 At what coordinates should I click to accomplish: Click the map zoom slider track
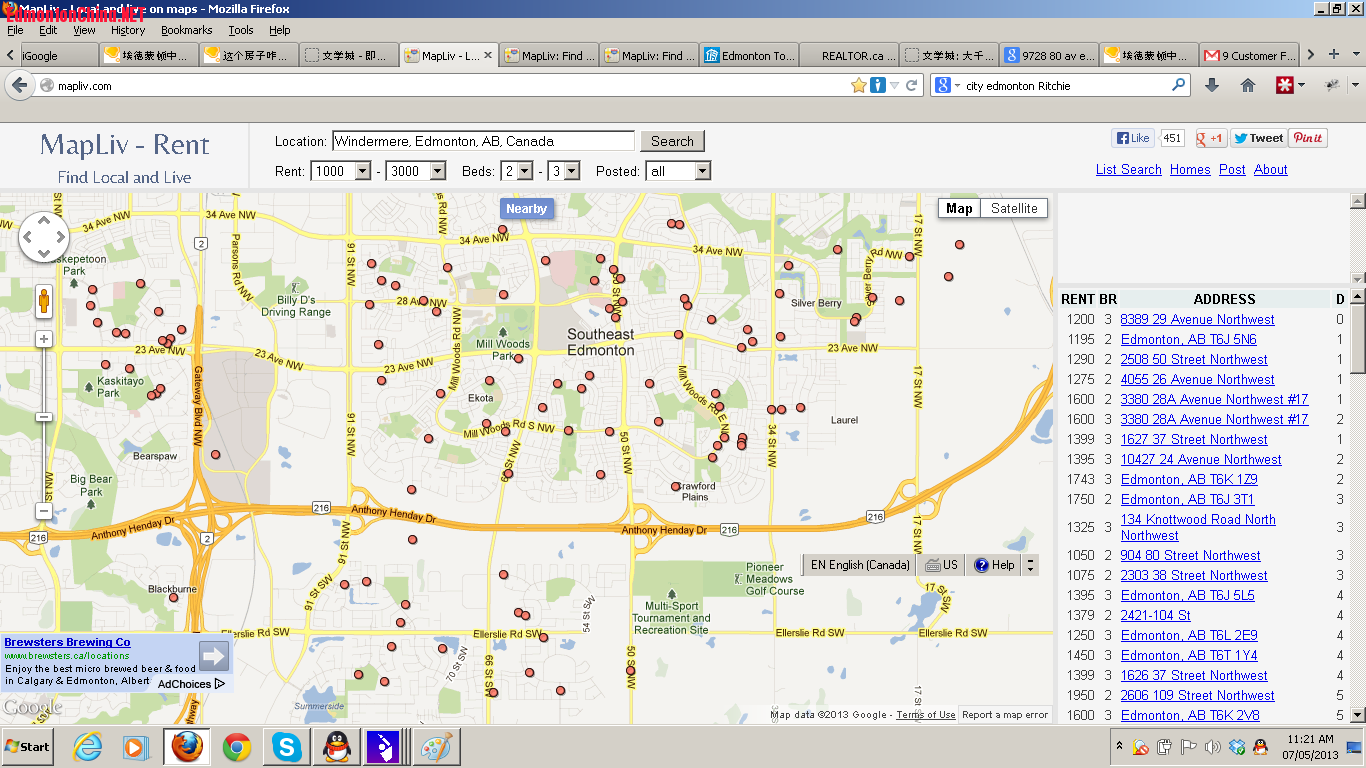(44, 425)
